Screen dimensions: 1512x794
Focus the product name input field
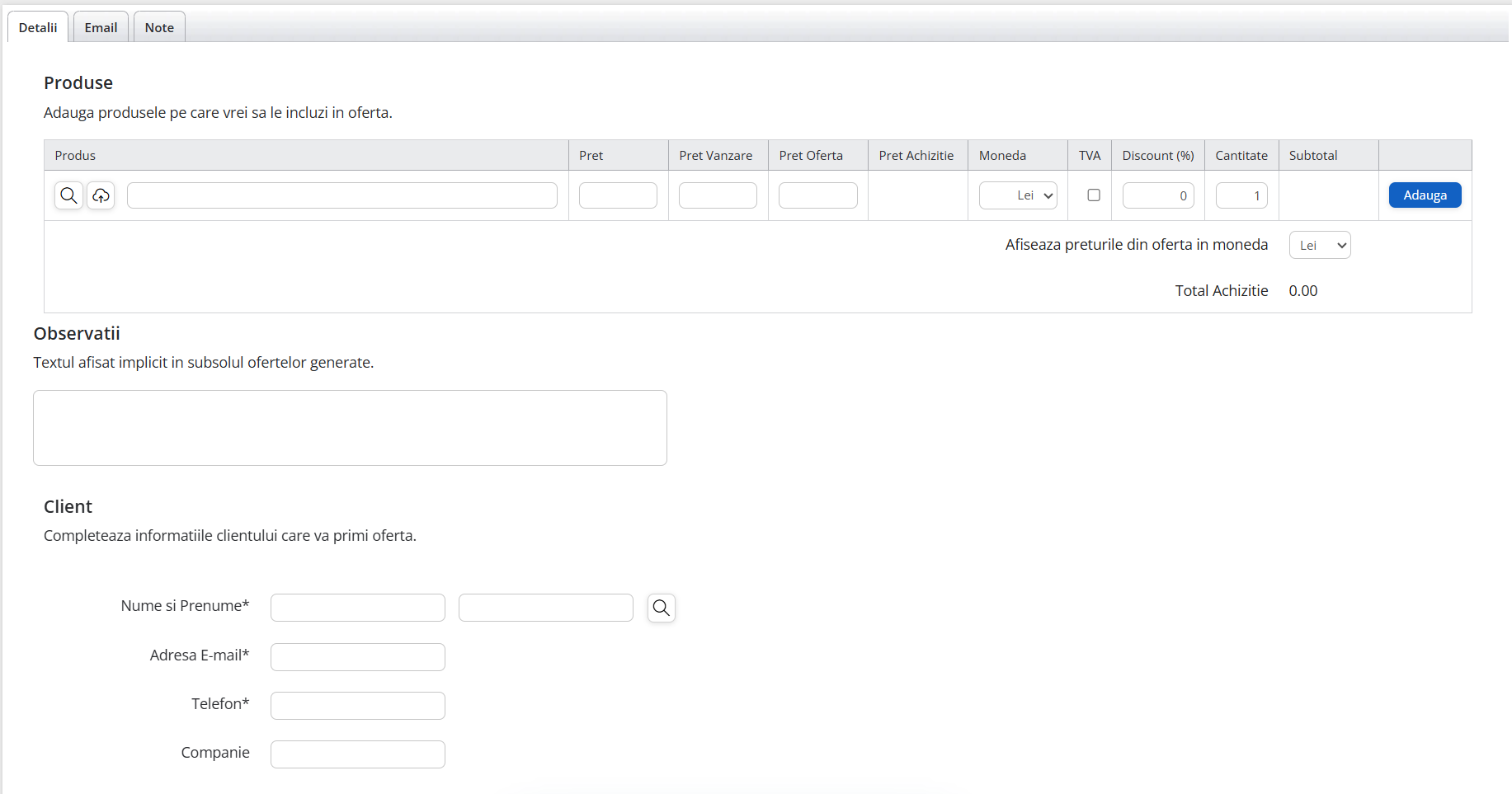tap(342, 195)
